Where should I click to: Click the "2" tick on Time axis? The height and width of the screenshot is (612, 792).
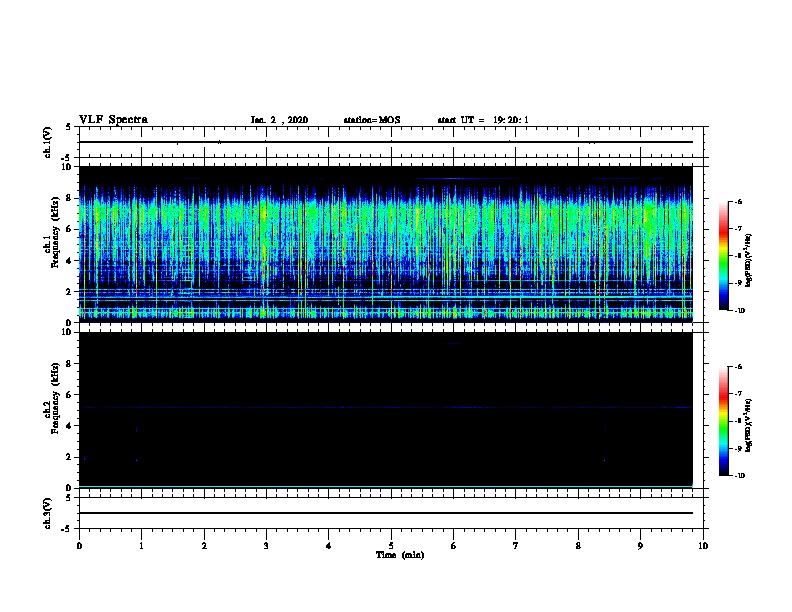204,546
